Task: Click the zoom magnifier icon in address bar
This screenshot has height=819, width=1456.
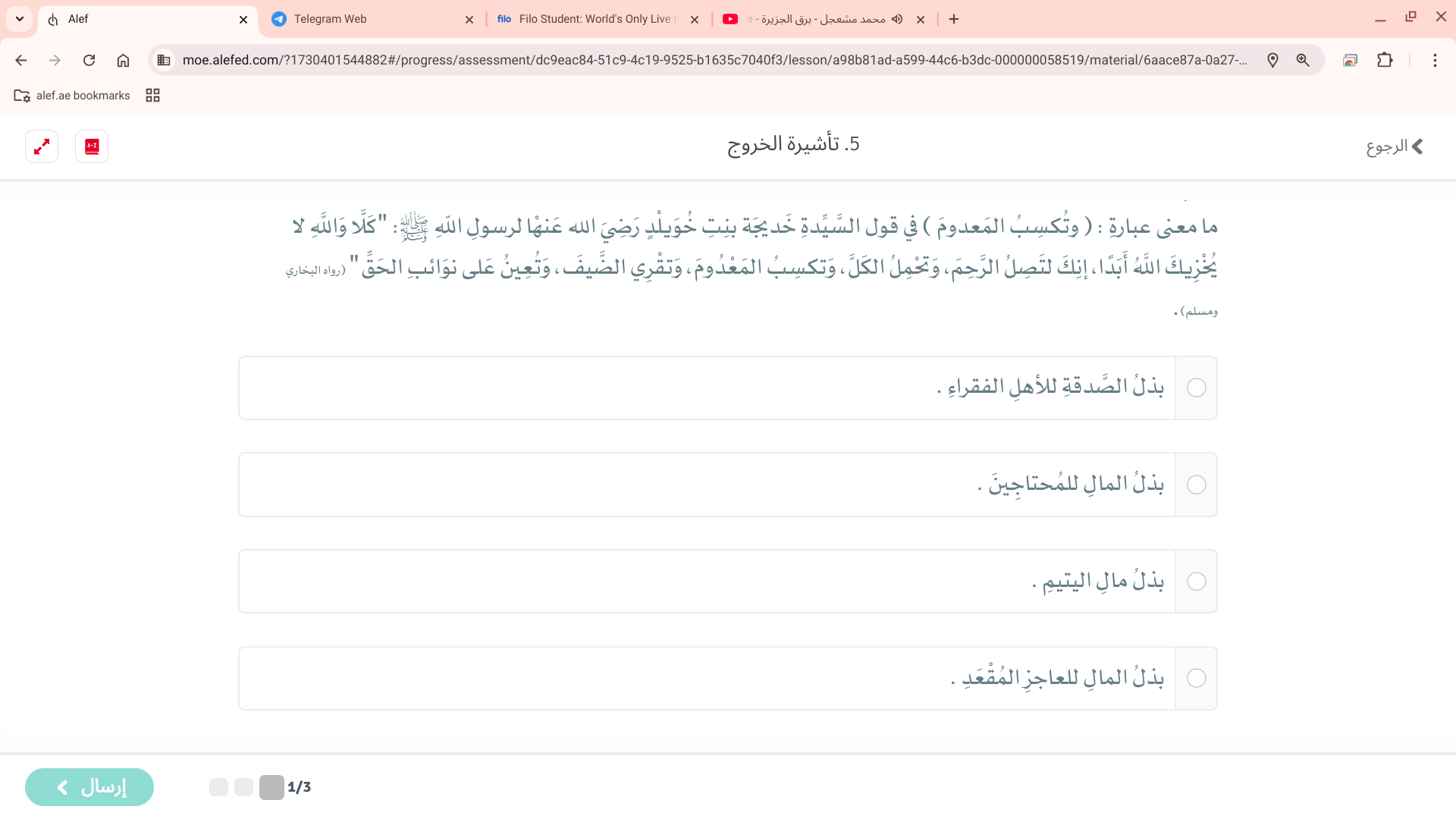Action: pyautogui.click(x=1303, y=60)
